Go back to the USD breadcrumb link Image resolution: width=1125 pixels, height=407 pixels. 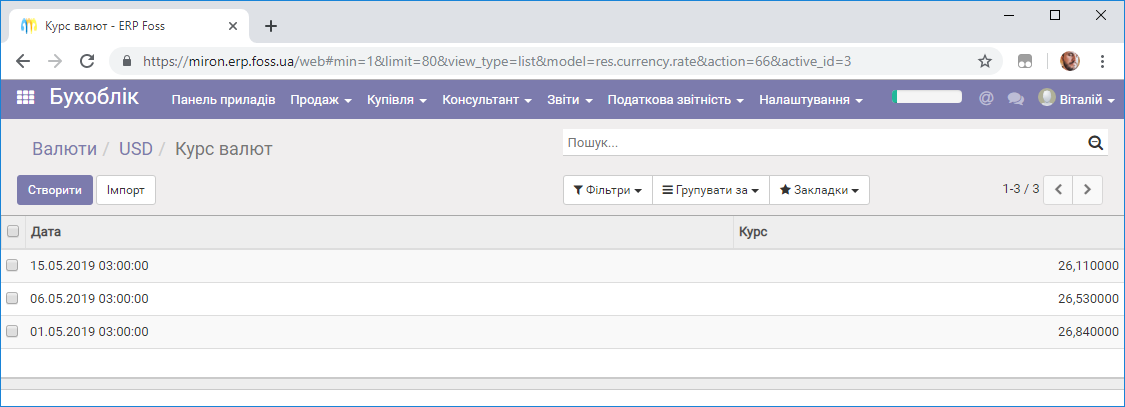click(136, 149)
